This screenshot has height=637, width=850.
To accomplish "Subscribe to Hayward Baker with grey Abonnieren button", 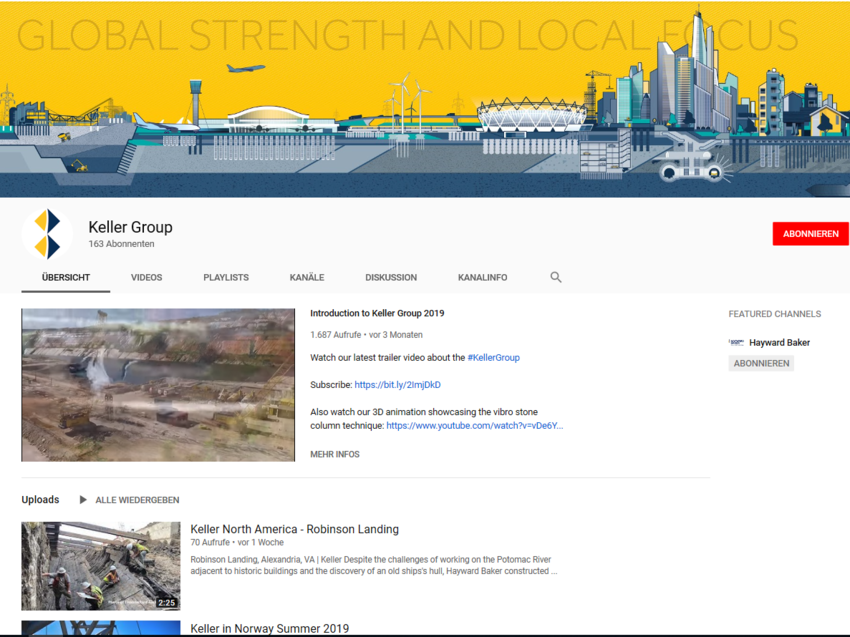I will [x=761, y=363].
